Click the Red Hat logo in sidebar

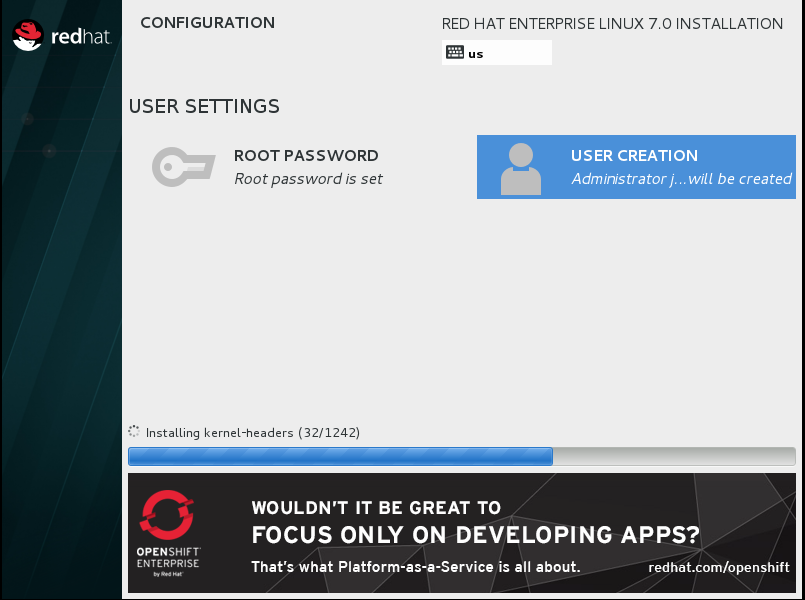click(62, 36)
